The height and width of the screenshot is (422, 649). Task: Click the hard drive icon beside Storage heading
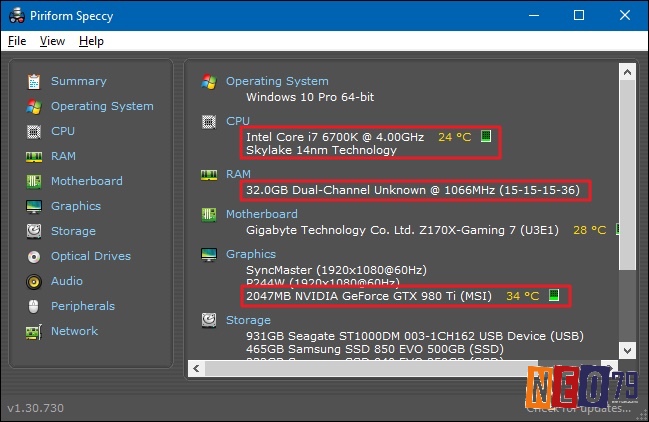(209, 320)
